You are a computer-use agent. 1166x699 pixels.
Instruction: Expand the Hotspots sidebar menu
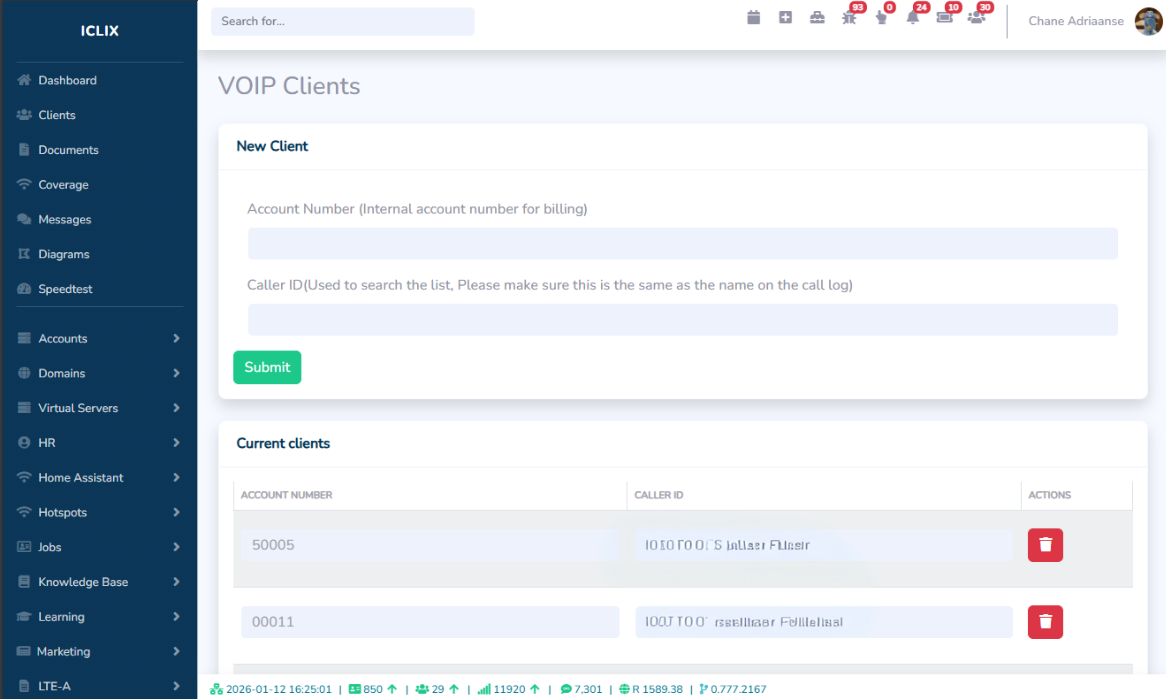98,513
